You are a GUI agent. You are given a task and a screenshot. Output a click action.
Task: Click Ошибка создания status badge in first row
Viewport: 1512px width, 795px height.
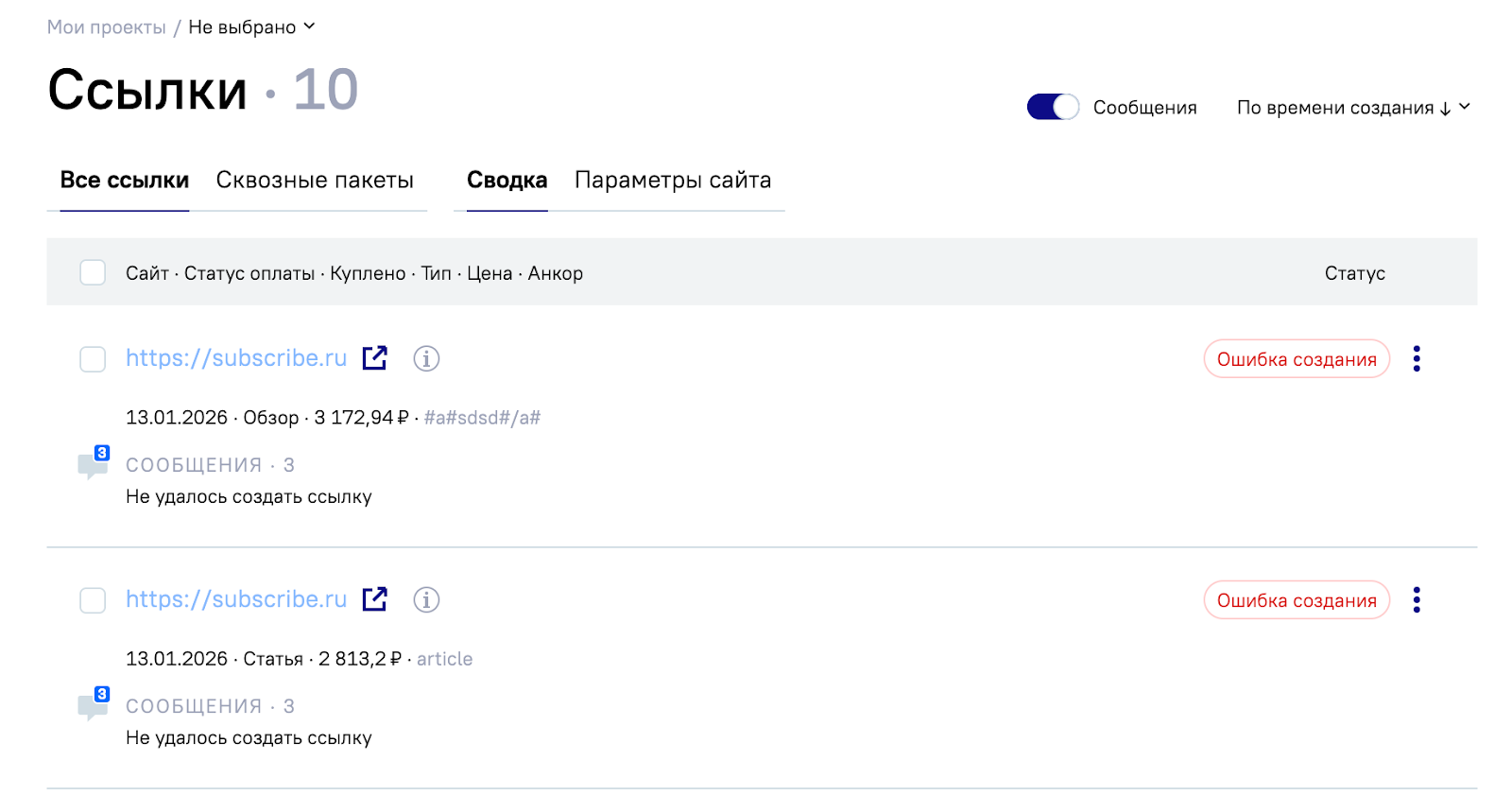point(1296,359)
